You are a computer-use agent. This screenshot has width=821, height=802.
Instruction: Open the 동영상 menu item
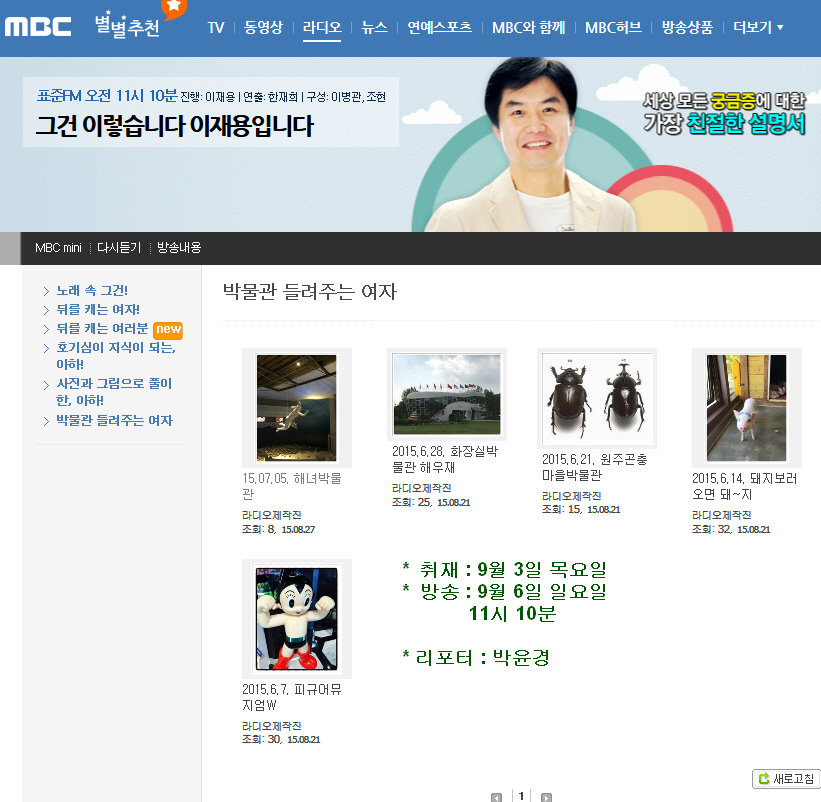pos(264,28)
